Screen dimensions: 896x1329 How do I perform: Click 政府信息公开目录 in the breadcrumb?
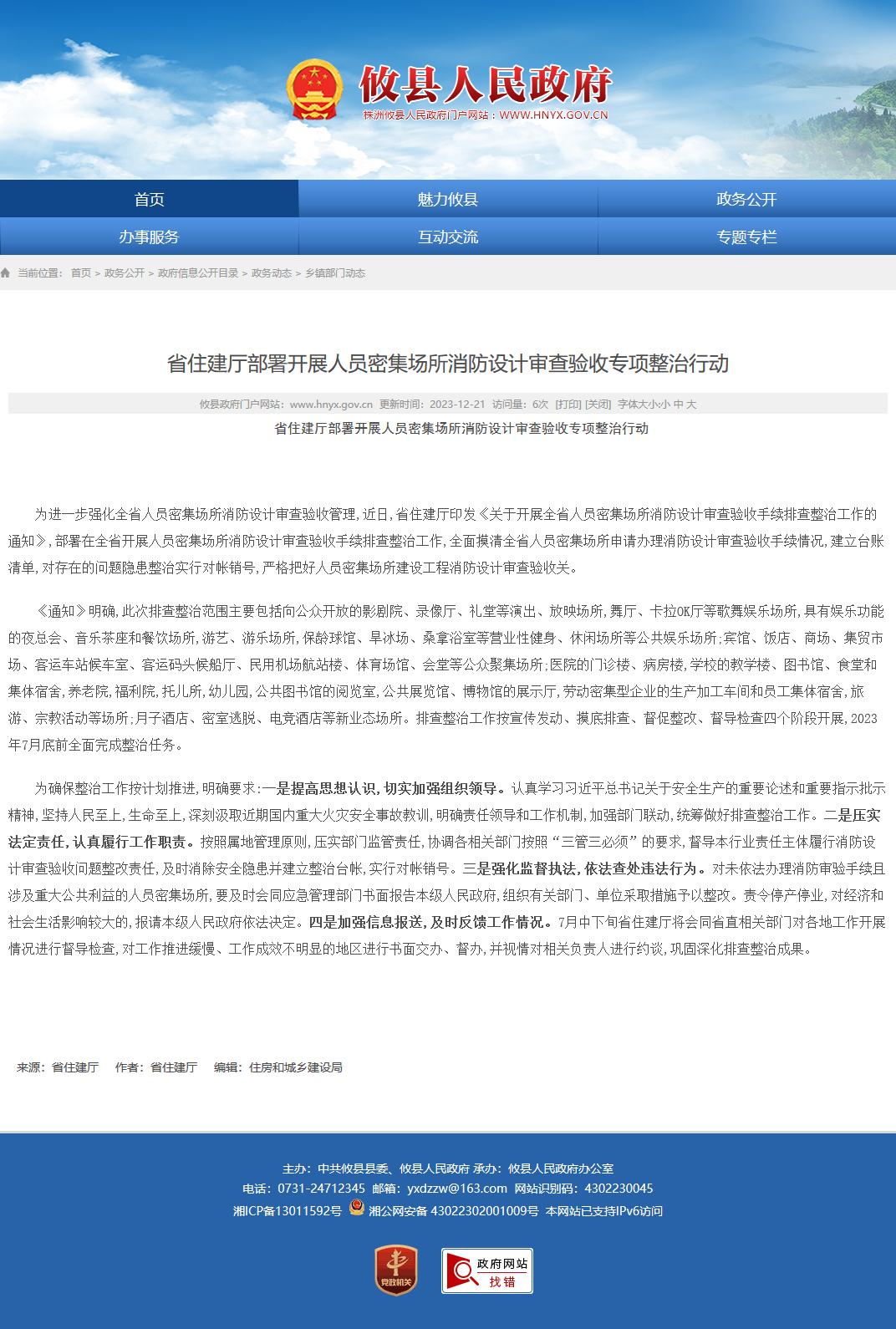tap(198, 273)
